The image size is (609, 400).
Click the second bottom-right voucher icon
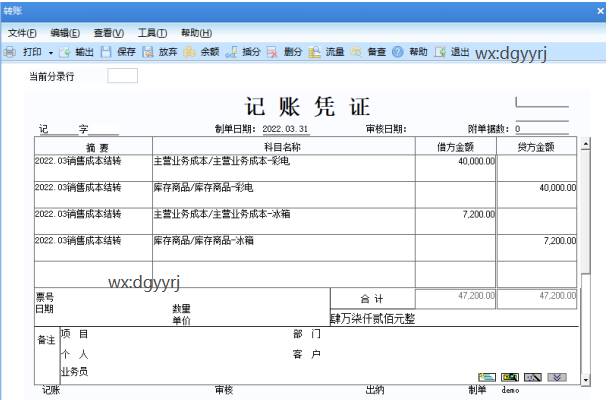click(510, 377)
